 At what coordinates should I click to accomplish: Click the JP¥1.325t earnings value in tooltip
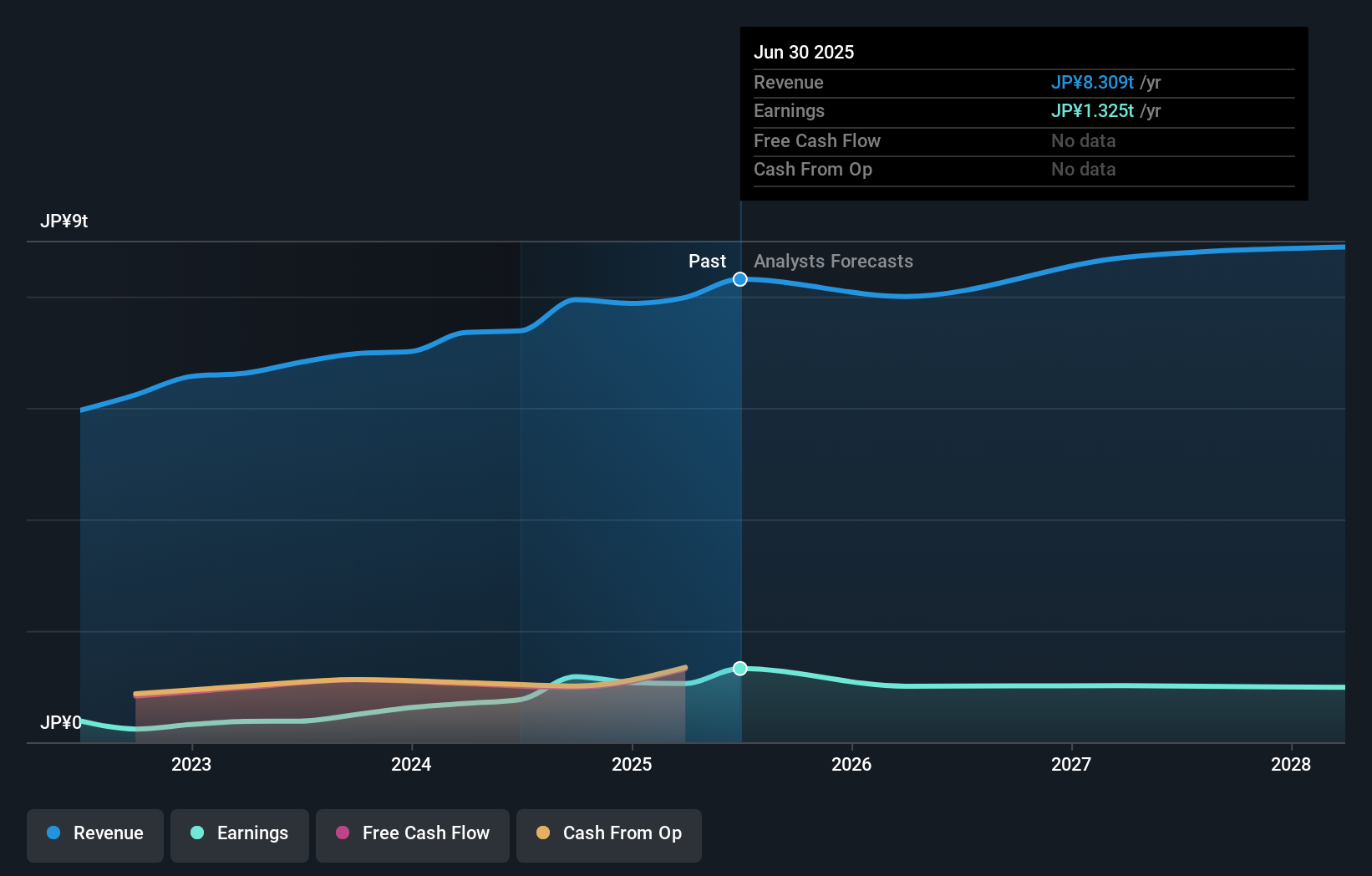[1091, 110]
